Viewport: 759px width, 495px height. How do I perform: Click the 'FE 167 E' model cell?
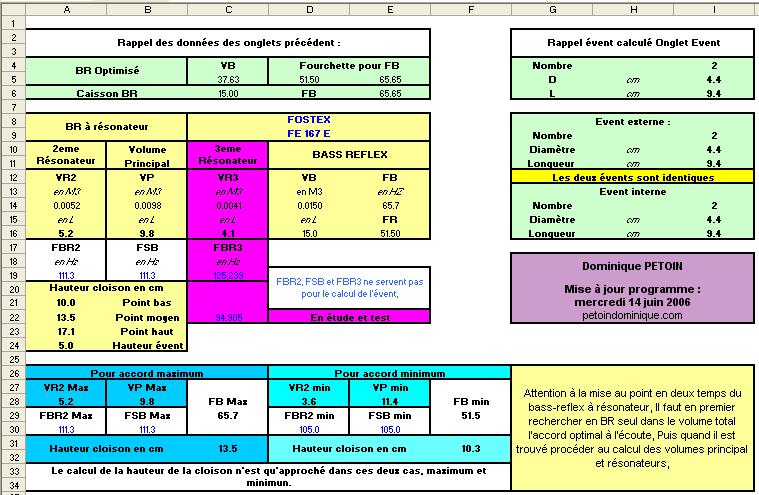[x=308, y=134]
